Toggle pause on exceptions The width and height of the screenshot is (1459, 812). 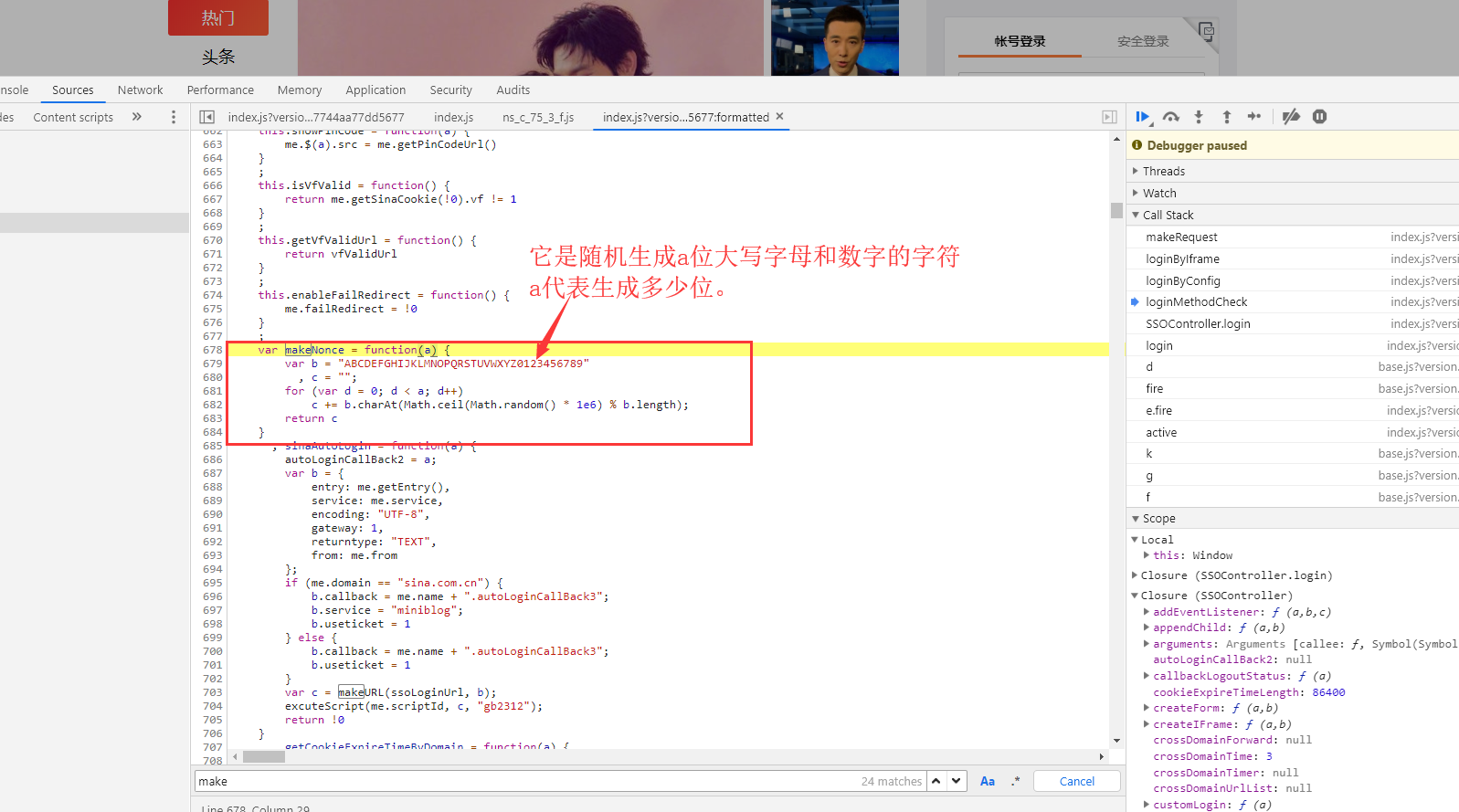(1319, 117)
